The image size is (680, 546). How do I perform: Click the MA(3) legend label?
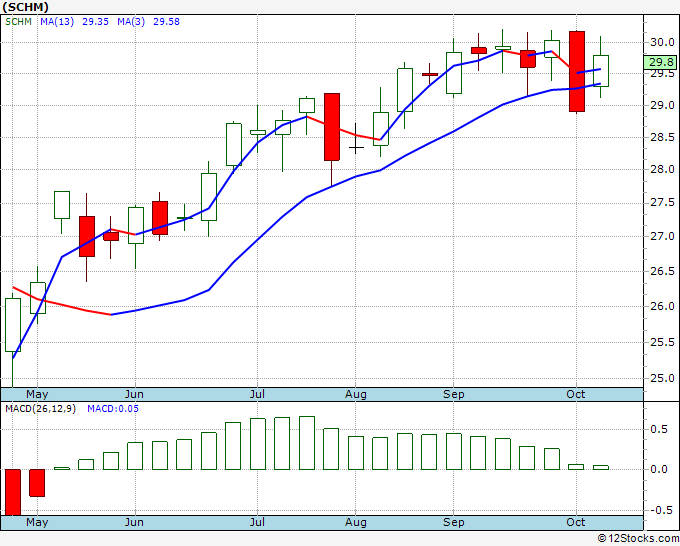(131, 22)
